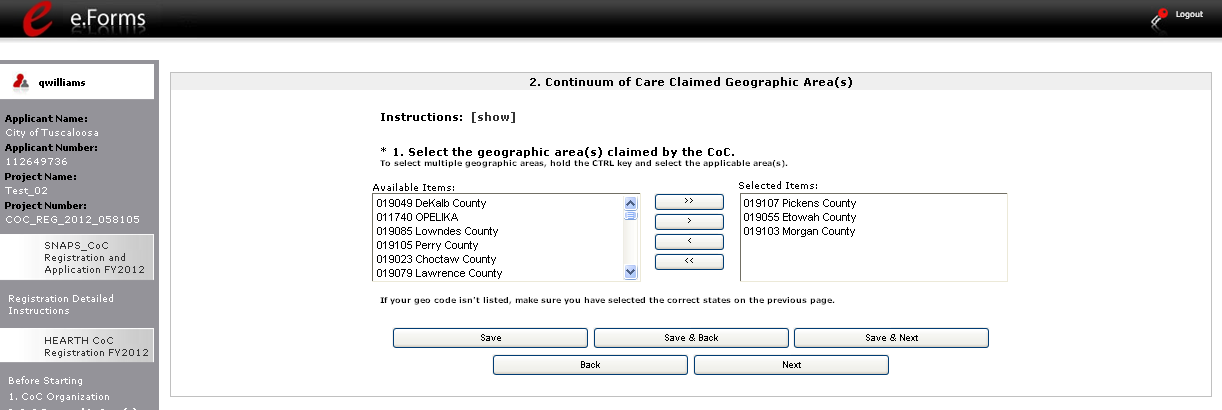Move all items with the >> button

tap(688, 201)
